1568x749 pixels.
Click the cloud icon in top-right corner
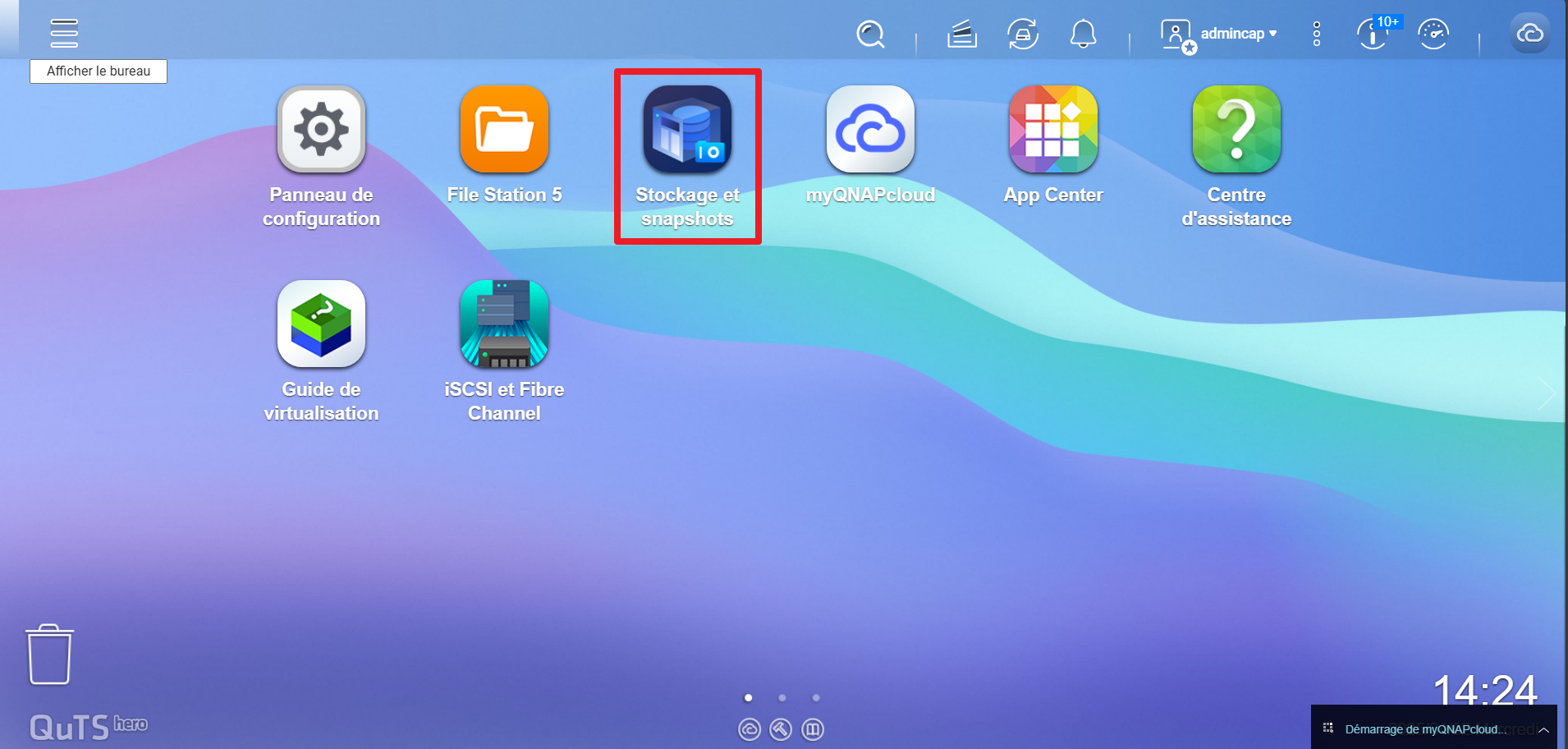[x=1530, y=34]
